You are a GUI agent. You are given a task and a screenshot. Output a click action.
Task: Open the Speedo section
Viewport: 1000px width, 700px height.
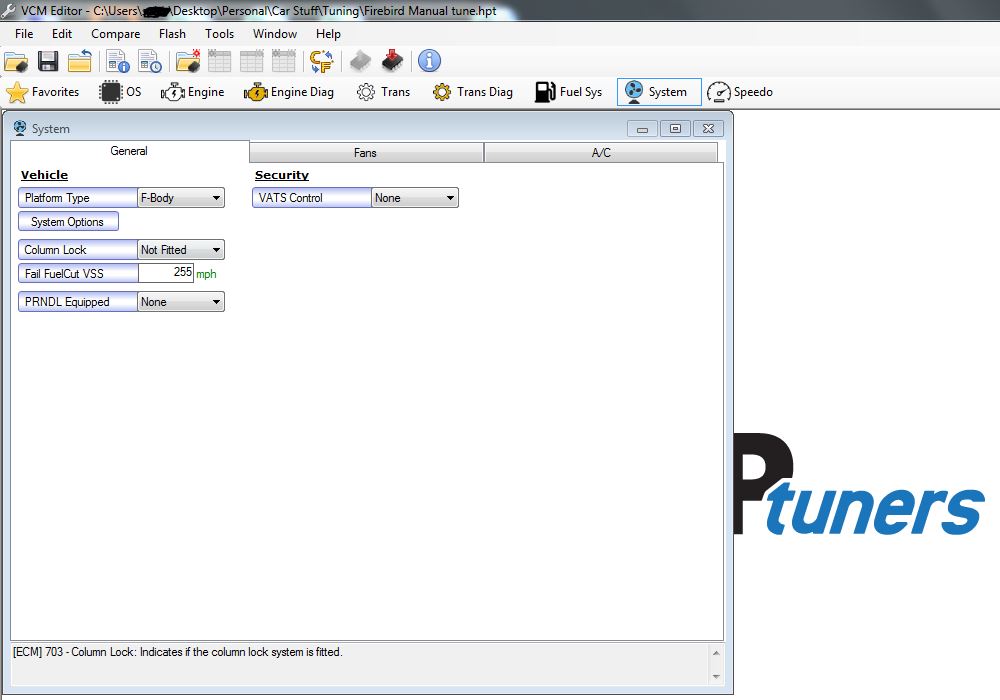click(739, 92)
